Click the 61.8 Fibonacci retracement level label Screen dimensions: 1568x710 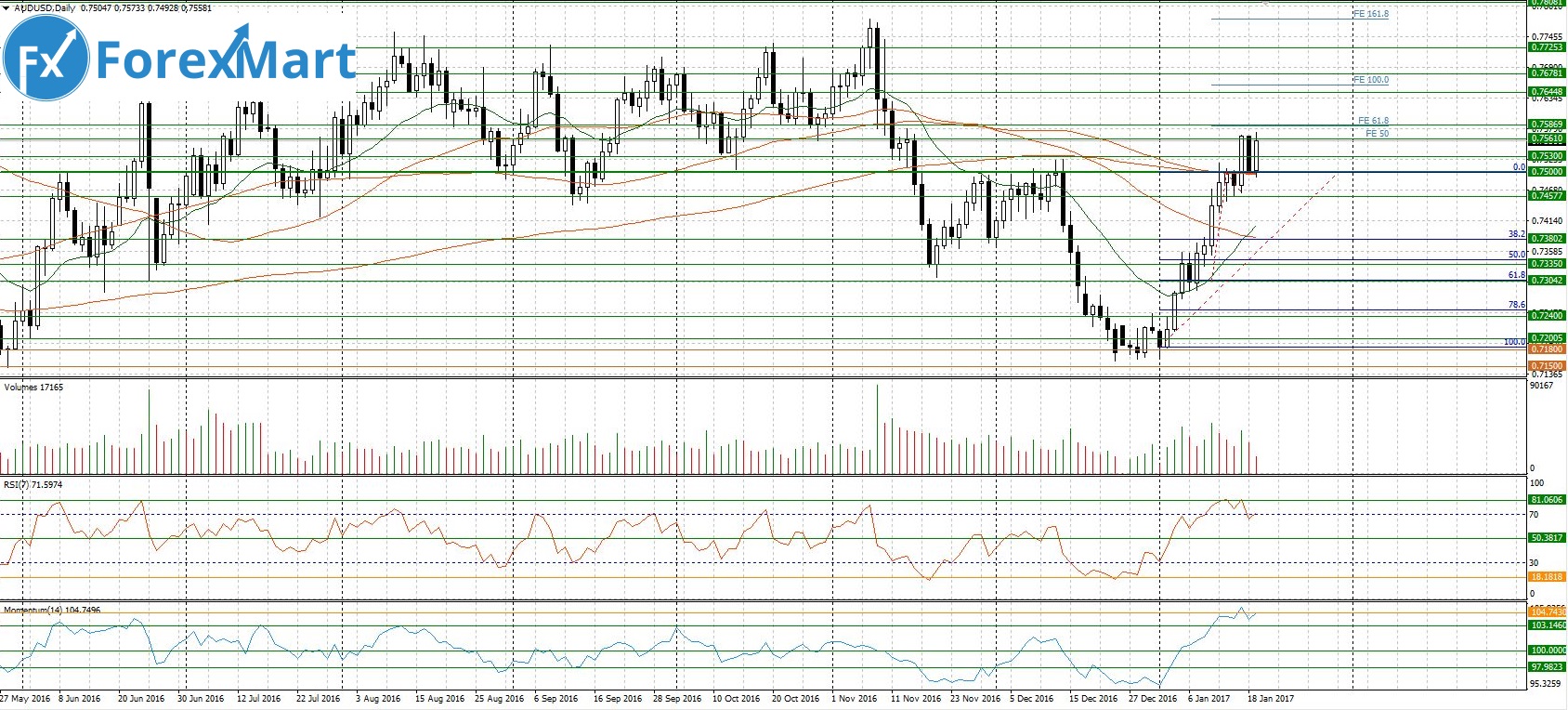(x=1516, y=275)
